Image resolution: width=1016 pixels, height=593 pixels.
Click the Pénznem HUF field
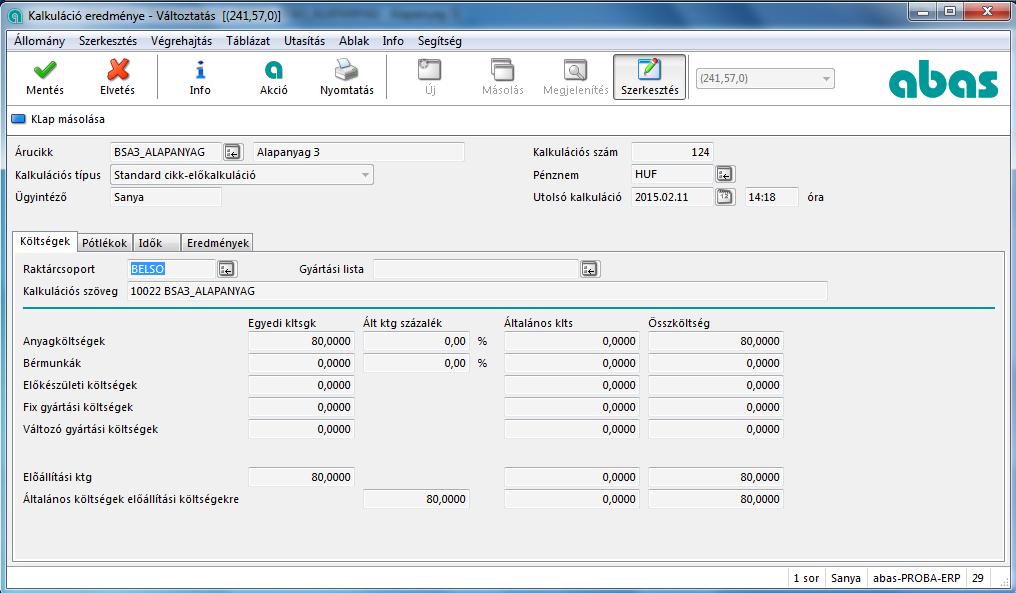click(x=672, y=174)
